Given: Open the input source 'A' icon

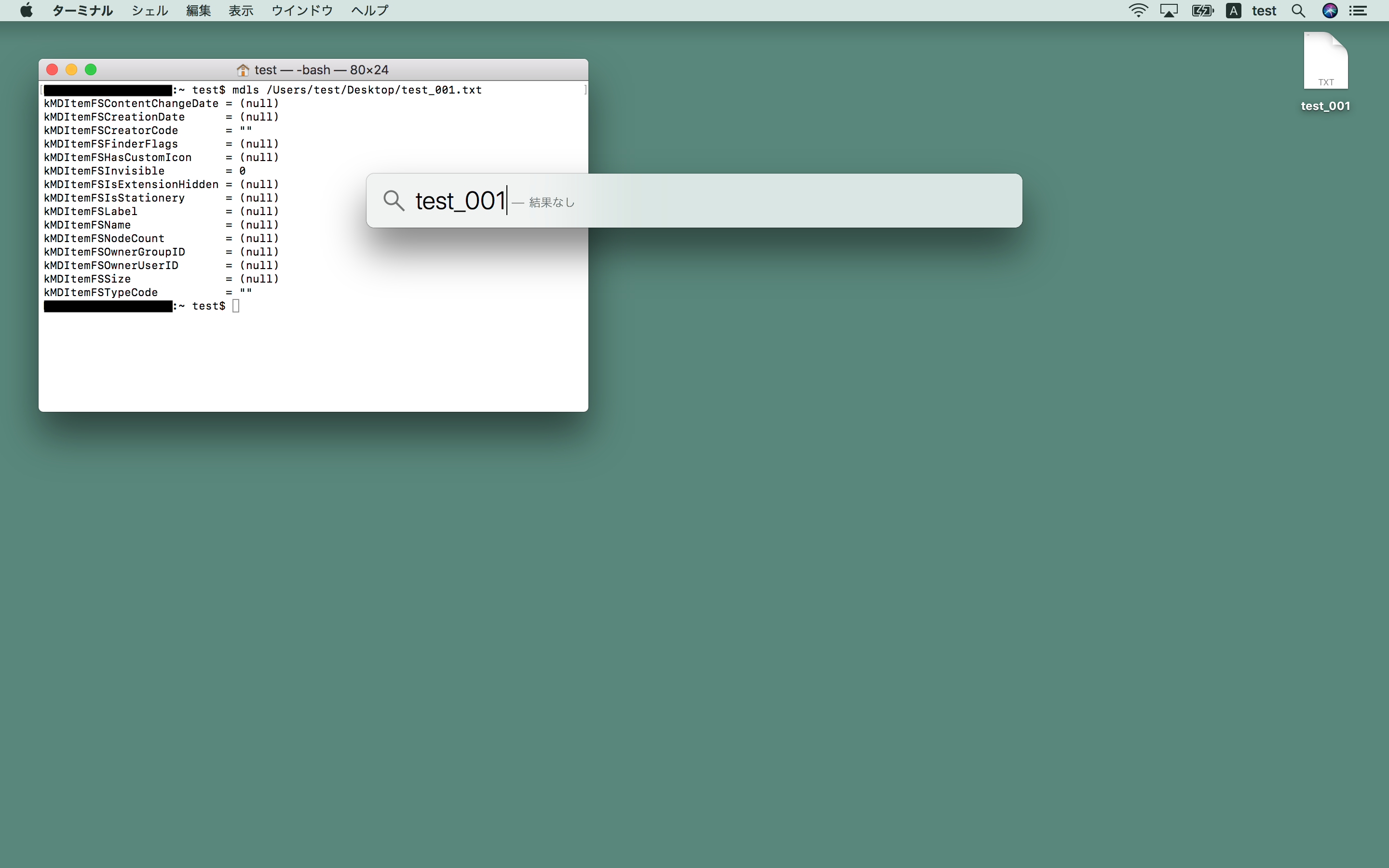Looking at the screenshot, I should point(1233,10).
